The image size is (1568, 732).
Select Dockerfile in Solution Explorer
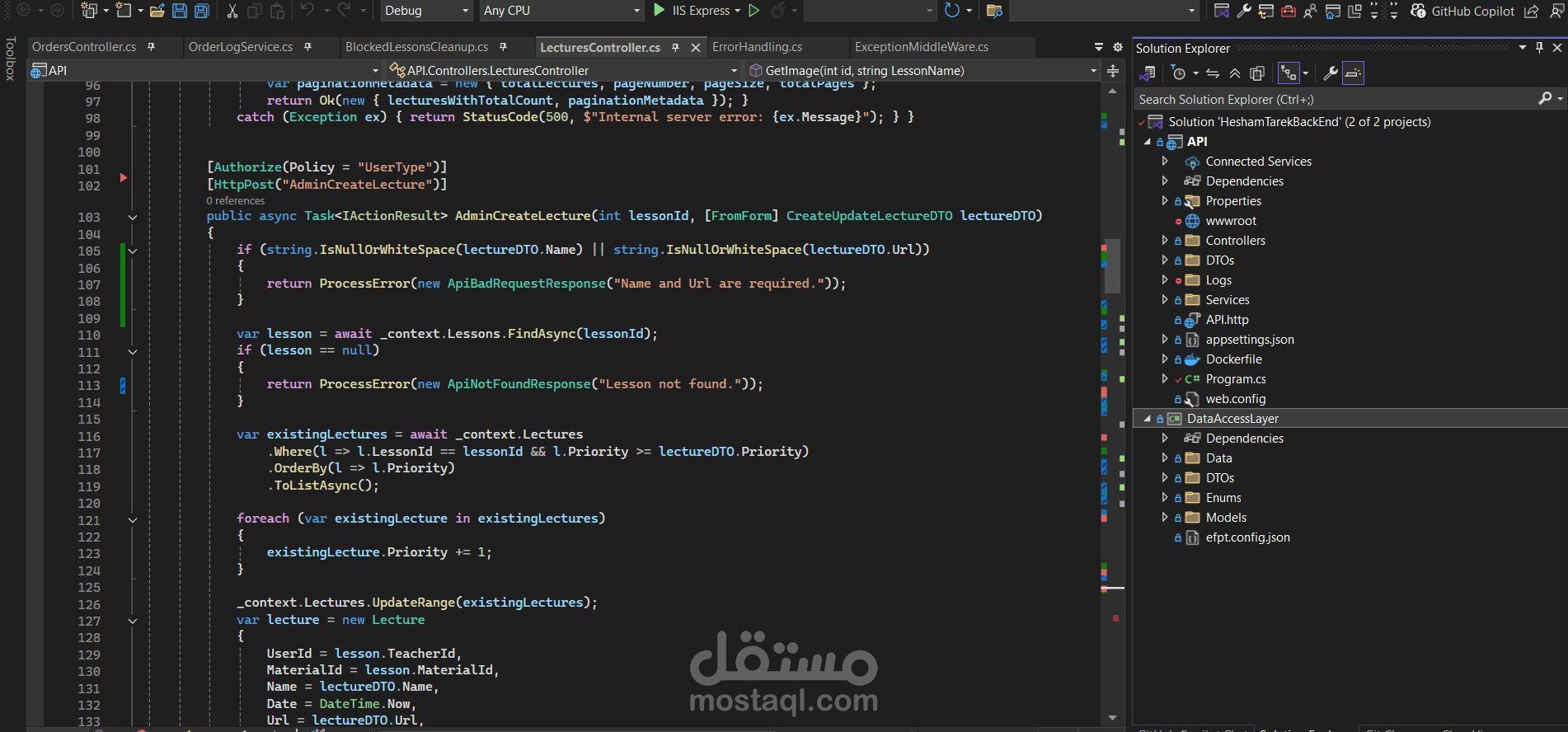point(1233,359)
